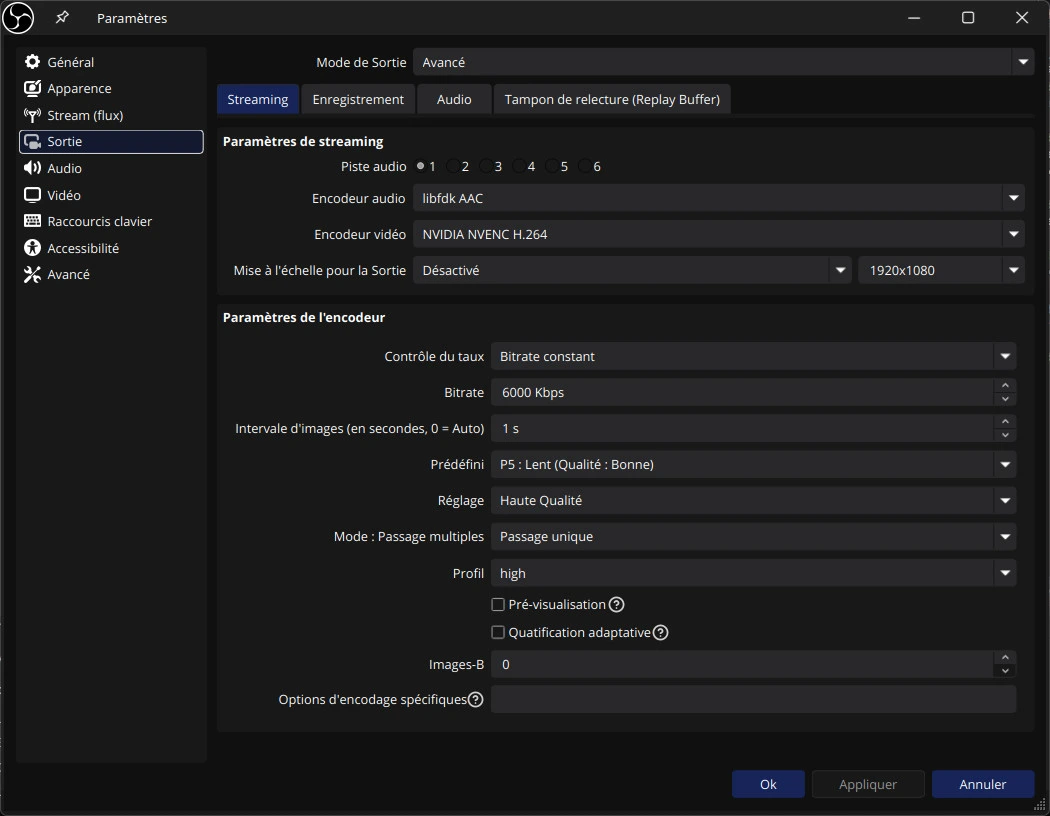1050x816 pixels.
Task: Click the Audio speaker icon in sidebar
Action: tap(32, 168)
